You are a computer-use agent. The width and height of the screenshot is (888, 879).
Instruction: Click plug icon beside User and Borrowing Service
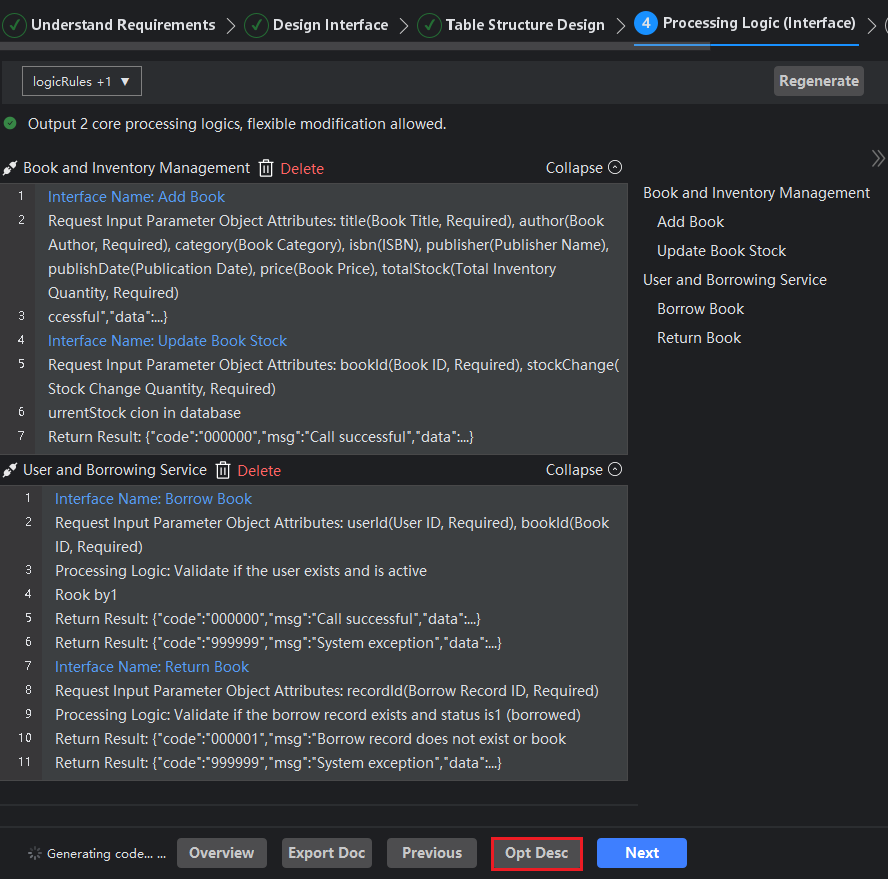pos(10,470)
